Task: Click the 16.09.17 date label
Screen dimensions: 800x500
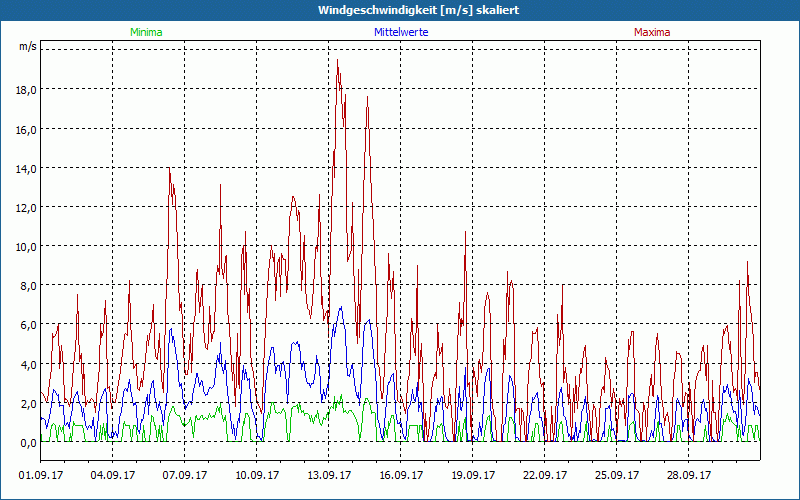Action: pyautogui.click(x=401, y=476)
